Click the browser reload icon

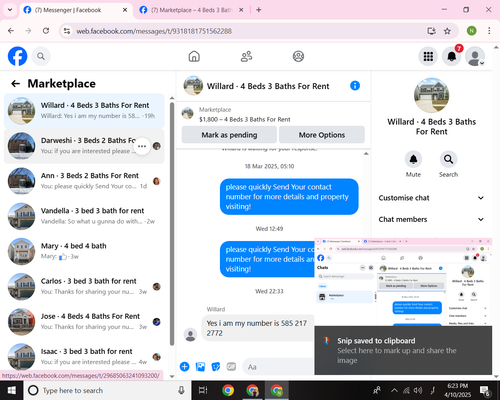tap(46, 31)
